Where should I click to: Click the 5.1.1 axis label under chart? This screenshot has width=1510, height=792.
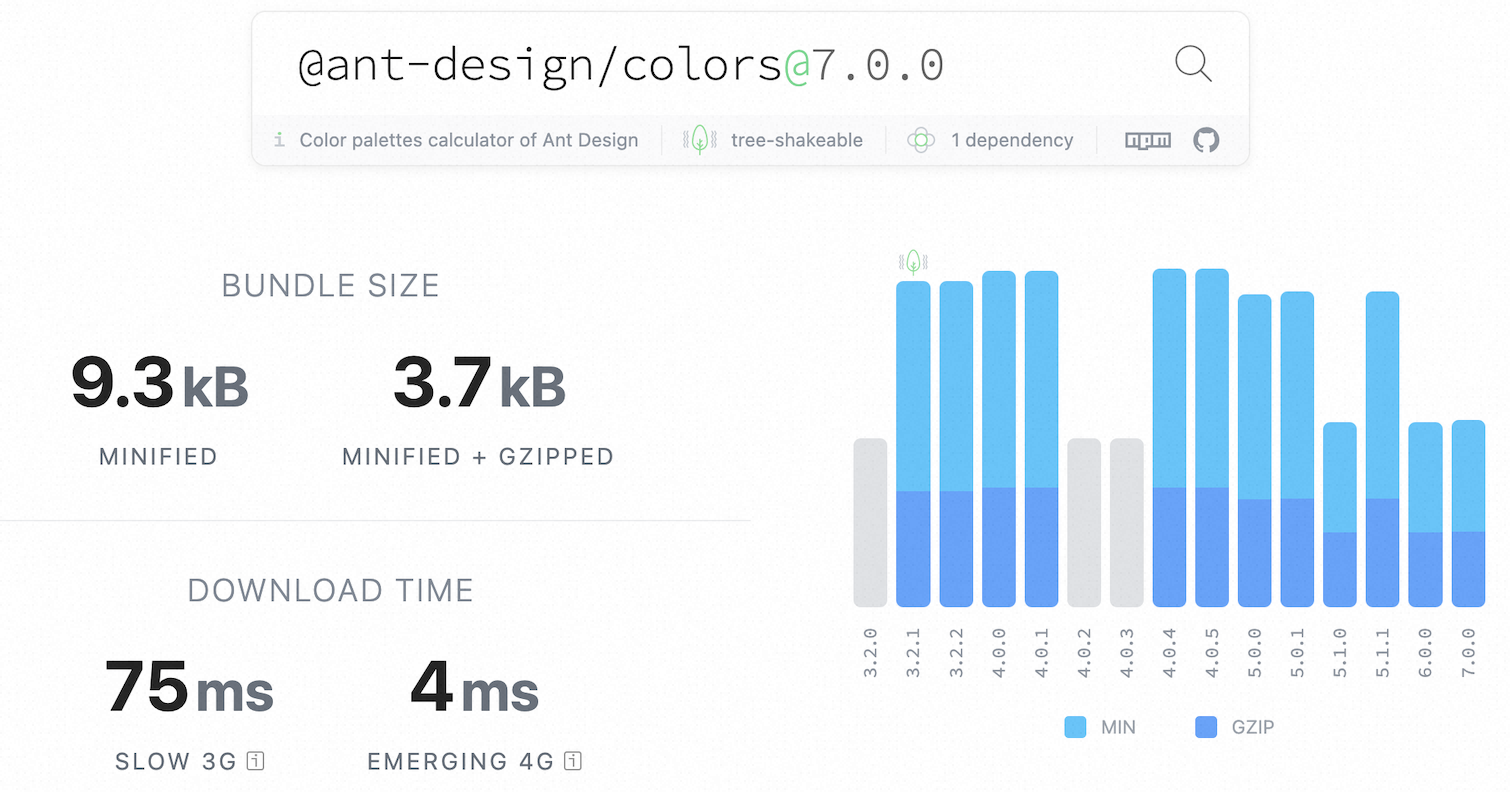tap(1383, 653)
